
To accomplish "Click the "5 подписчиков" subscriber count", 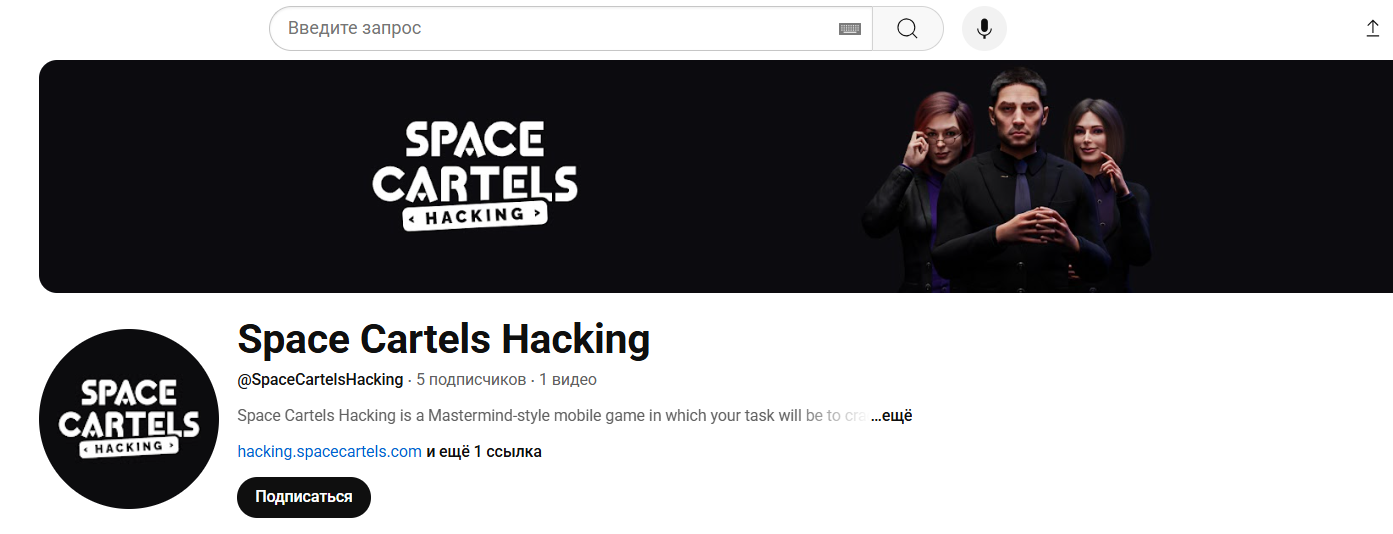I will (x=471, y=380).
